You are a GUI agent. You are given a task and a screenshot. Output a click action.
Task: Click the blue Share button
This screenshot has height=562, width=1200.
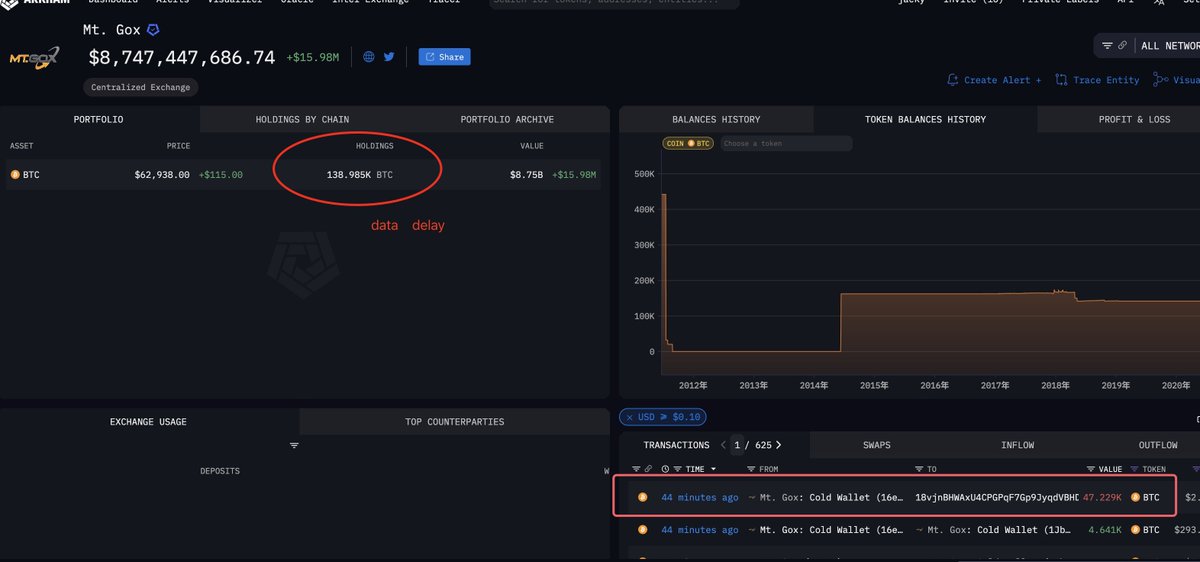444,57
